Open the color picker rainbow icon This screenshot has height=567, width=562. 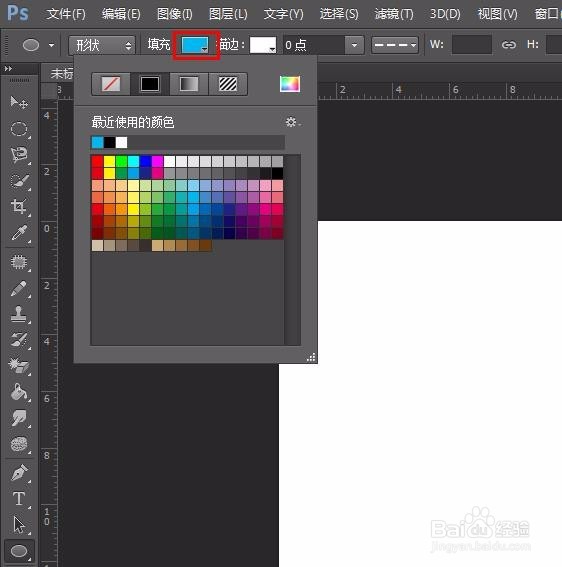click(x=290, y=84)
